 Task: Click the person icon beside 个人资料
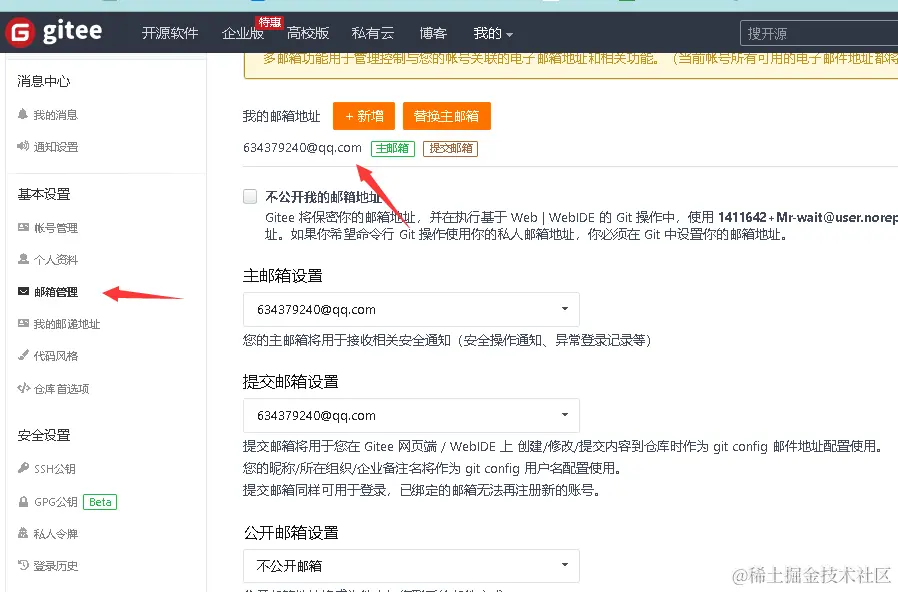click(x=23, y=259)
